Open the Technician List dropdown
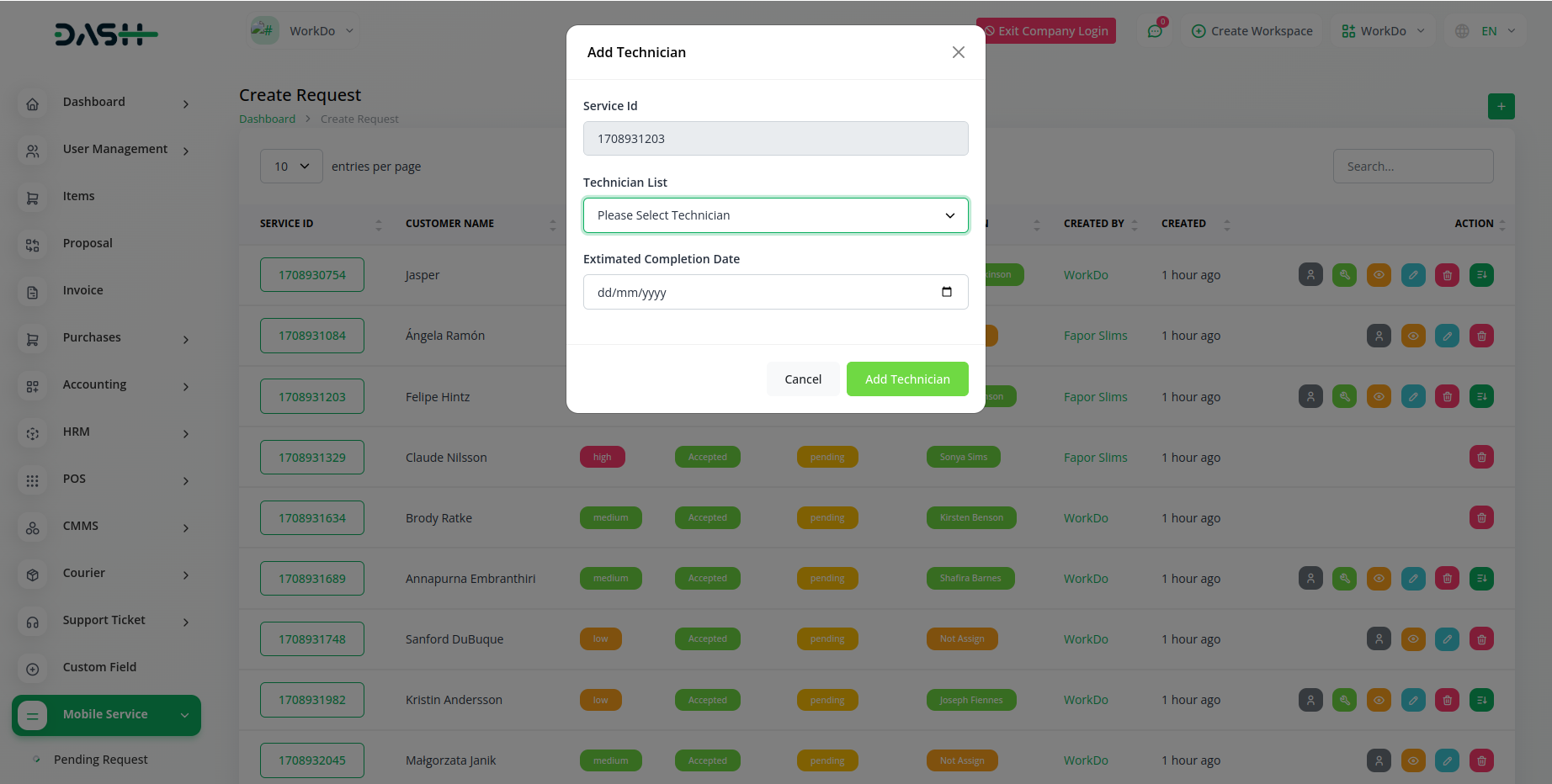The image size is (1552, 784). (x=775, y=215)
